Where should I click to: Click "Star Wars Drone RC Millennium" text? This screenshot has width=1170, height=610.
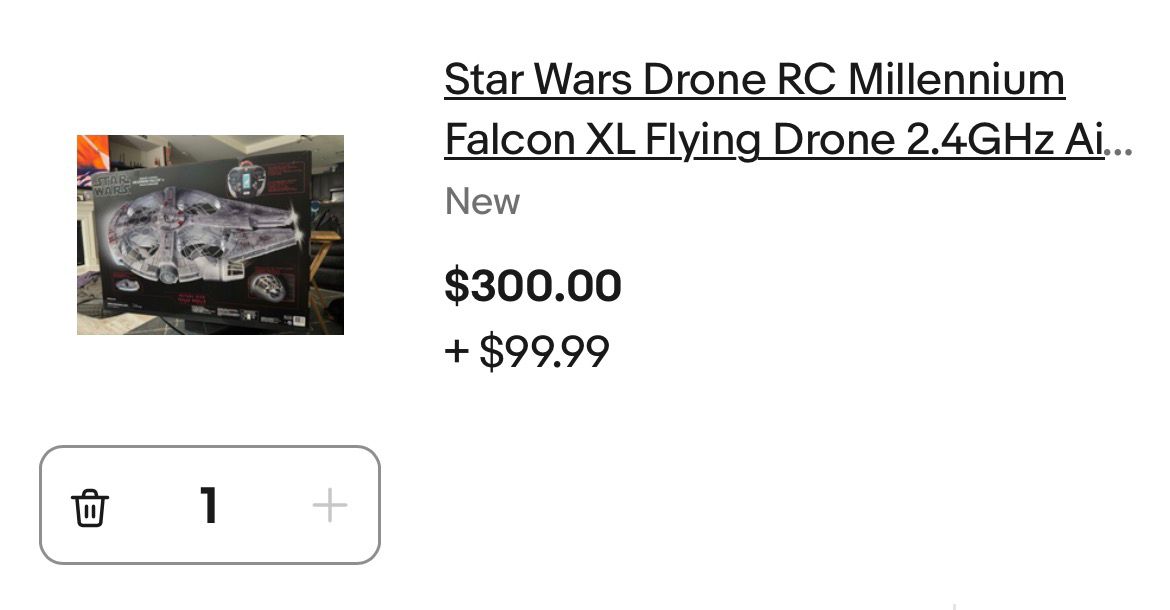coord(755,79)
